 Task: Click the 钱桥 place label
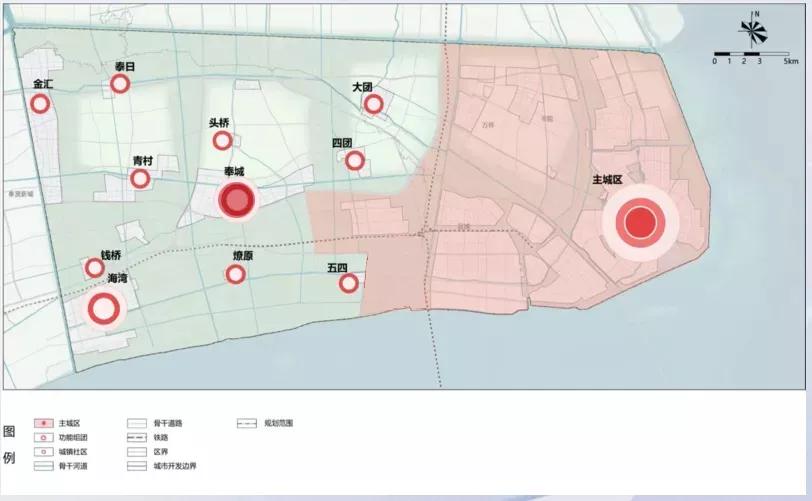tap(111, 255)
